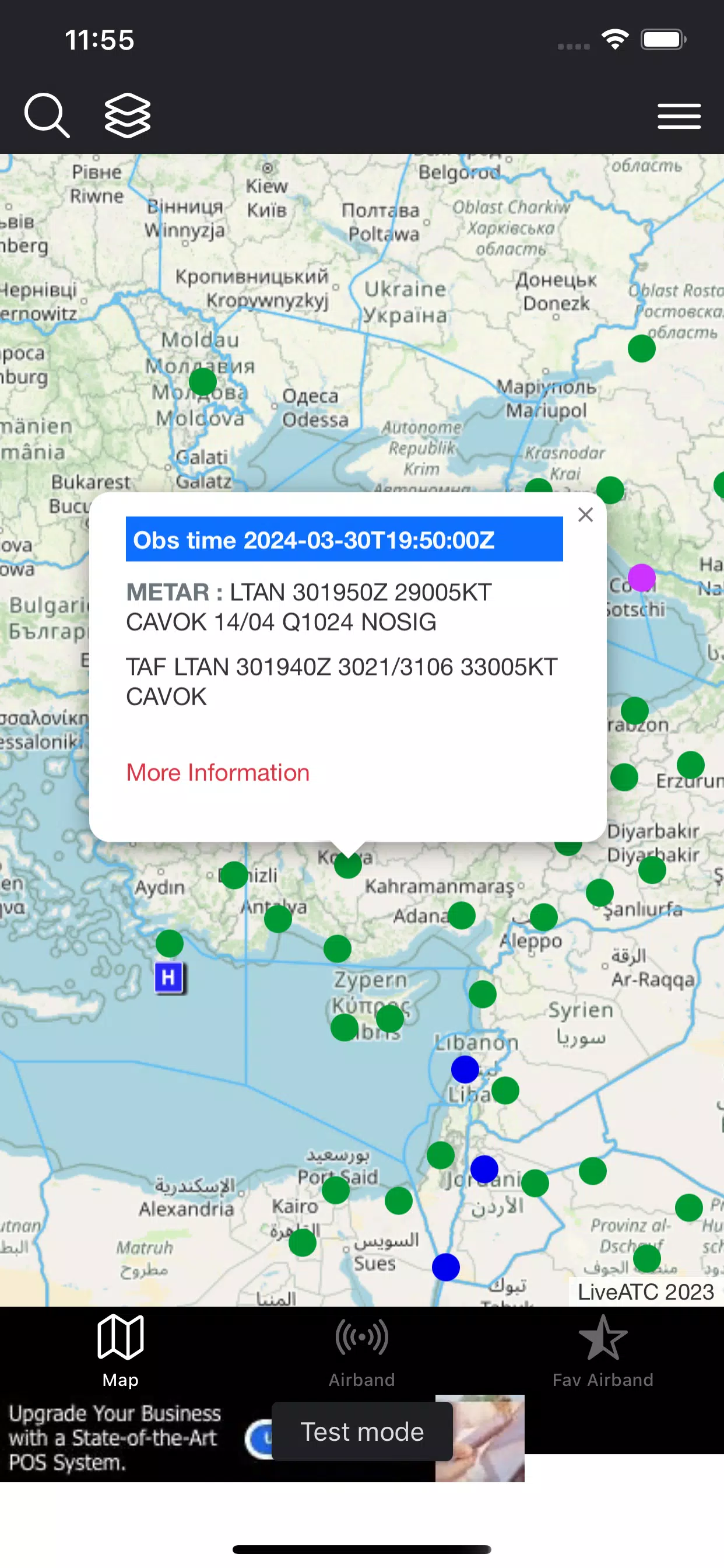Select the magenta station marker near Sotschi
724x1568 pixels.
[x=641, y=577]
